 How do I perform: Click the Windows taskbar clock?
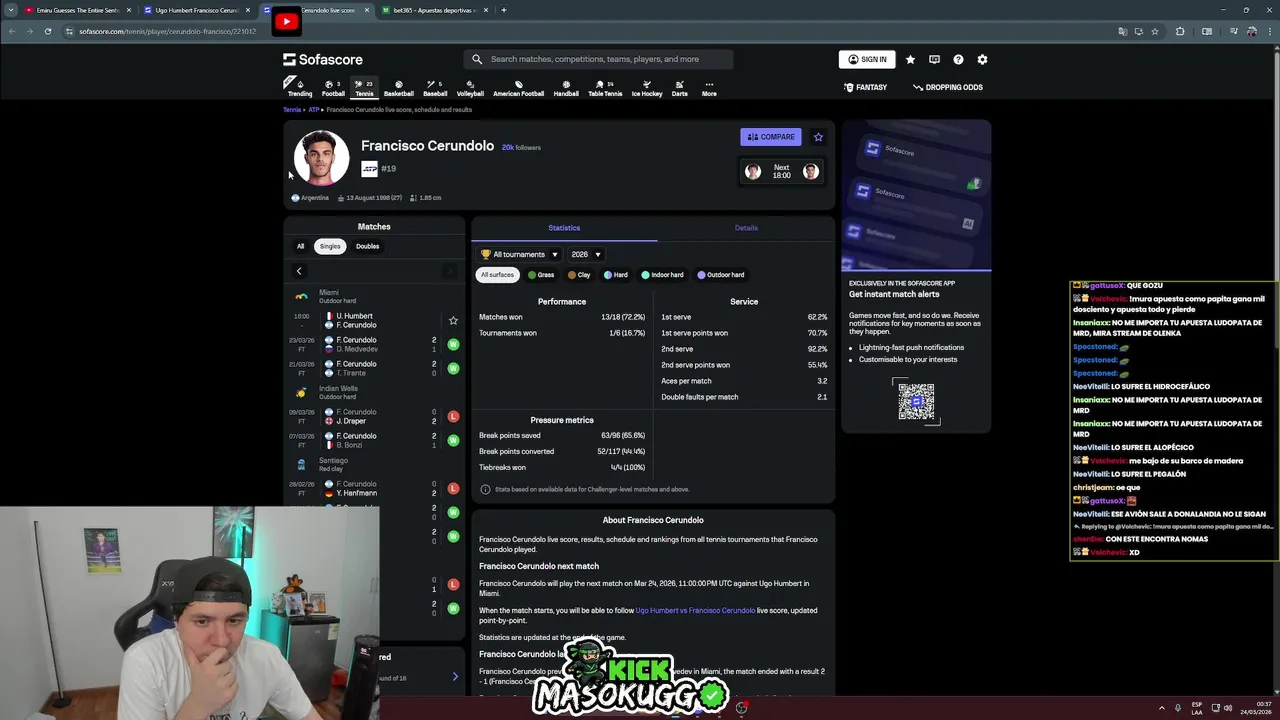(1256, 708)
